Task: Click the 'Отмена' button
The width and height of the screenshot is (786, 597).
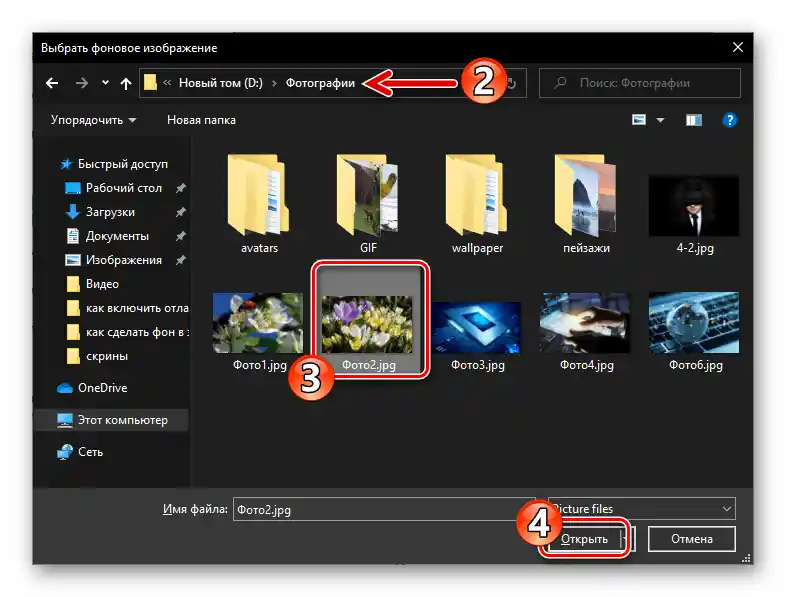Action: [692, 539]
